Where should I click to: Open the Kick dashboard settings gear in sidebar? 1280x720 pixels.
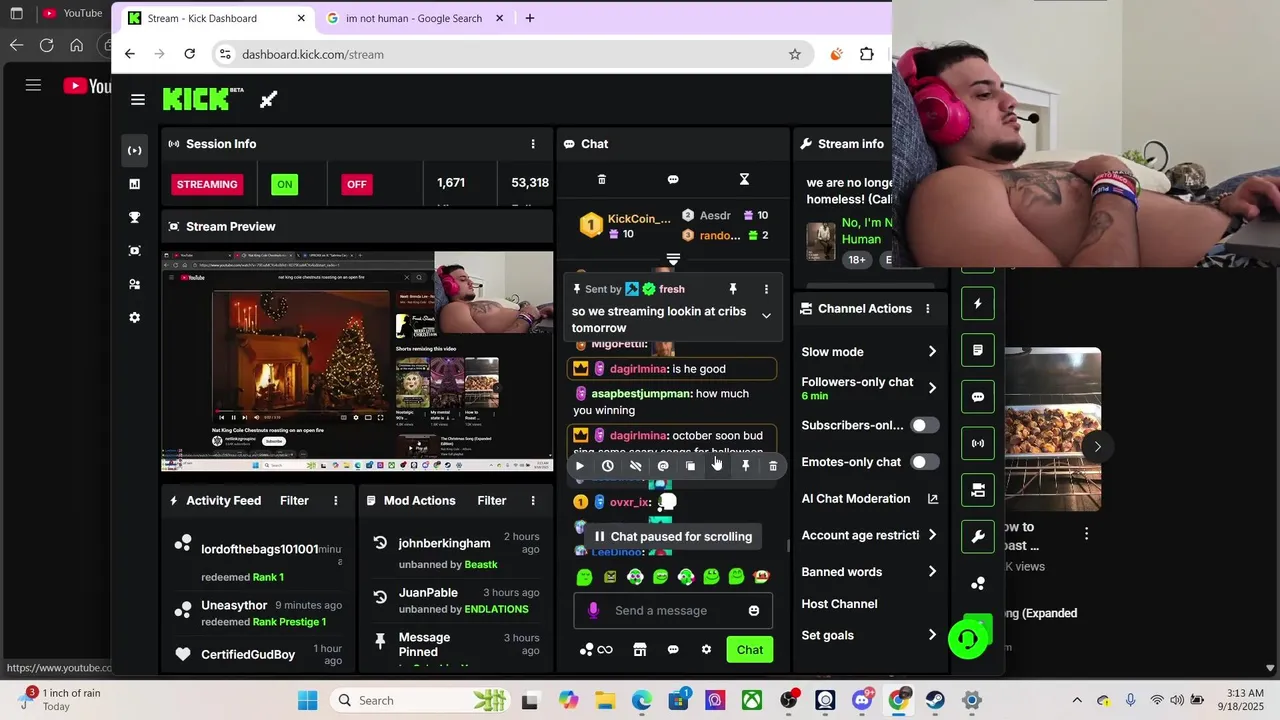tap(134, 318)
